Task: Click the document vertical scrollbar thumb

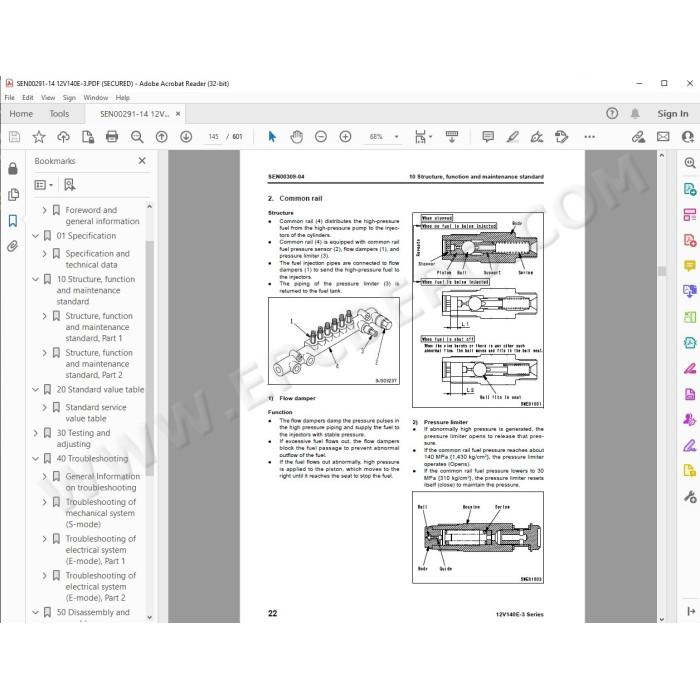Action: [662, 271]
